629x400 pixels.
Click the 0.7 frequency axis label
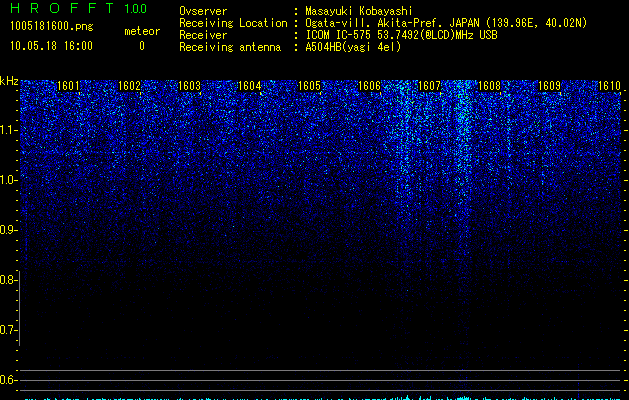tap(8, 330)
